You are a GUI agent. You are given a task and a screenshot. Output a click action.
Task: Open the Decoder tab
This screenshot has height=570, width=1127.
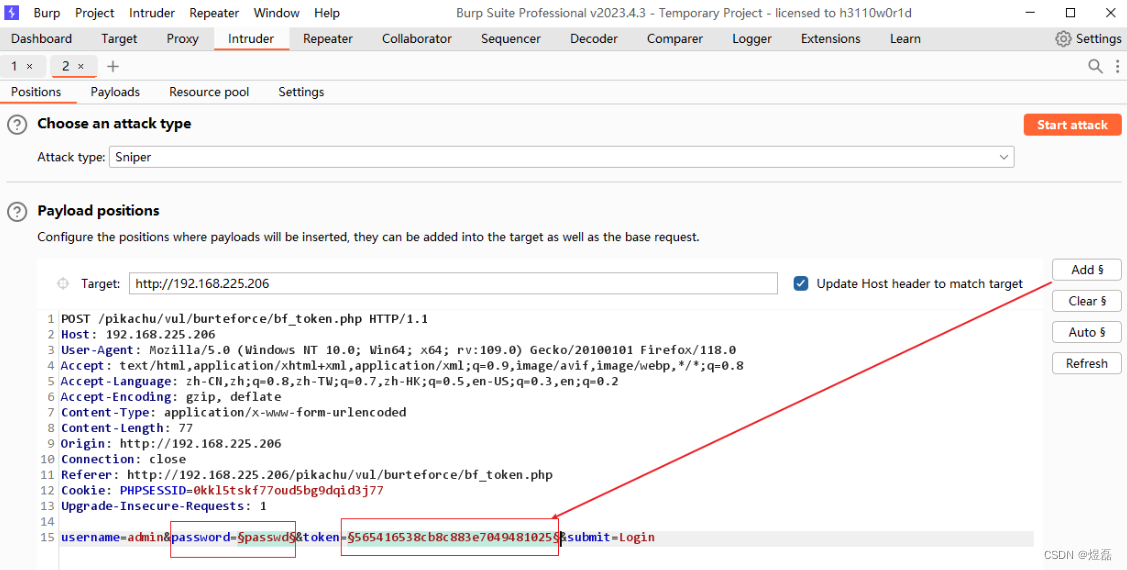coord(594,39)
